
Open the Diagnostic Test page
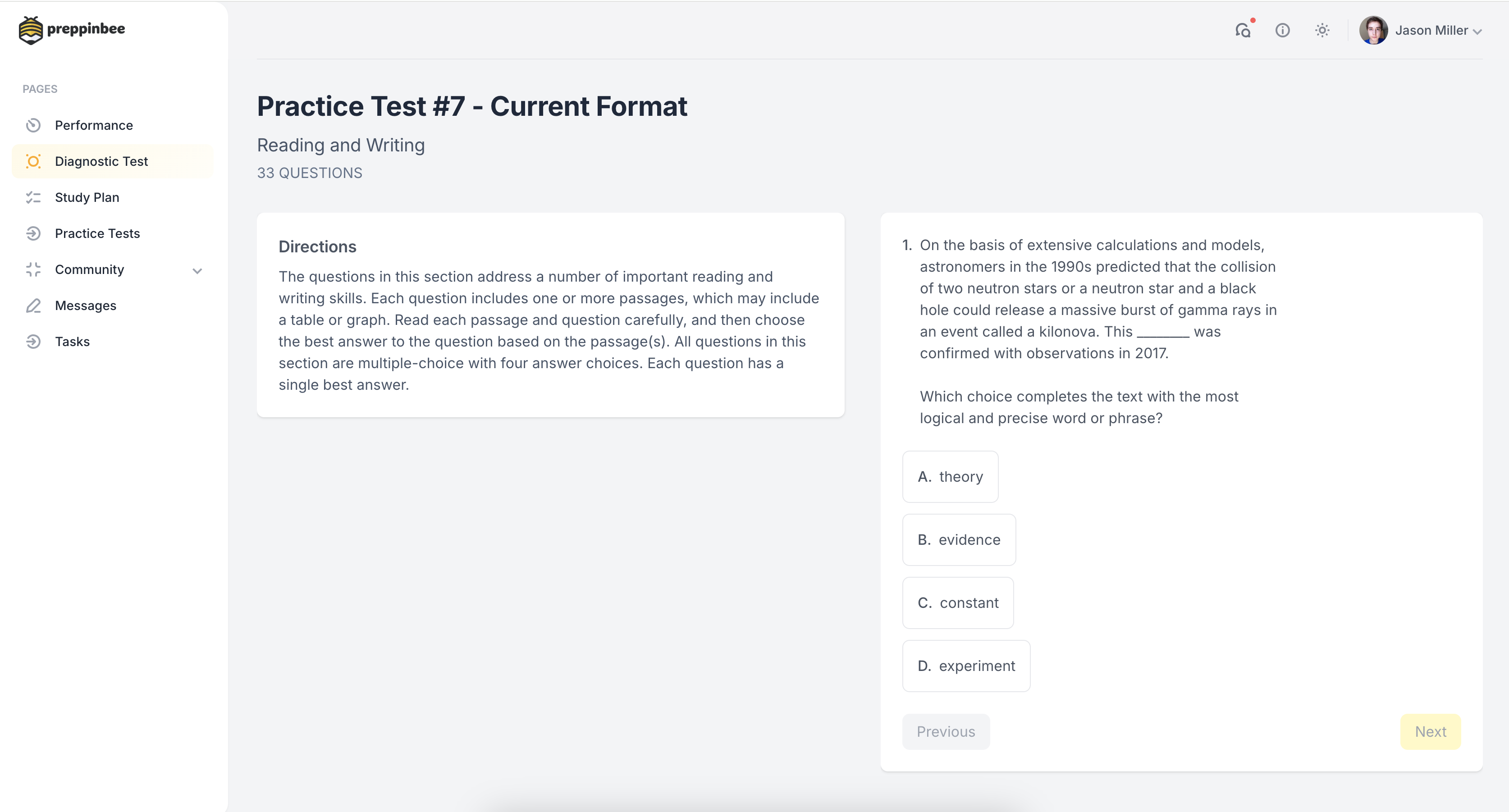(101, 162)
